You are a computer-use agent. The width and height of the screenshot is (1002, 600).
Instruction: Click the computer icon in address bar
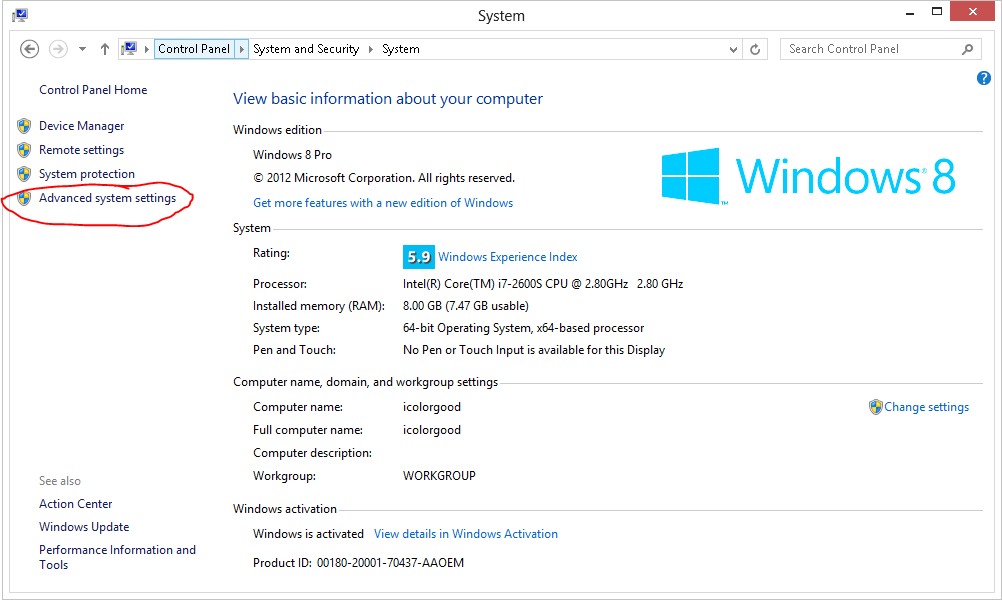point(130,49)
